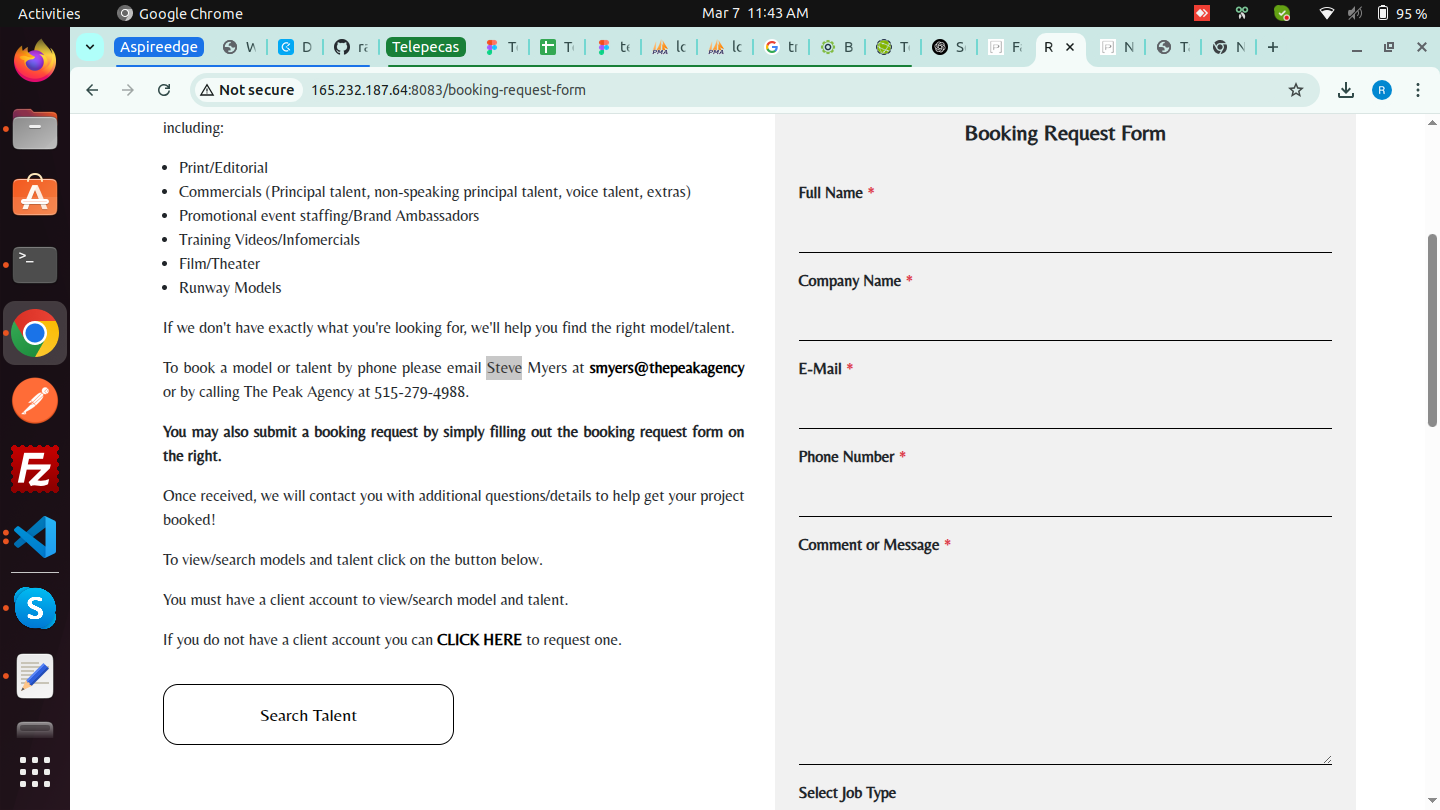This screenshot has height=810, width=1440.
Task: Click the page vertical scrollbar
Action: pyautogui.click(x=1432, y=330)
